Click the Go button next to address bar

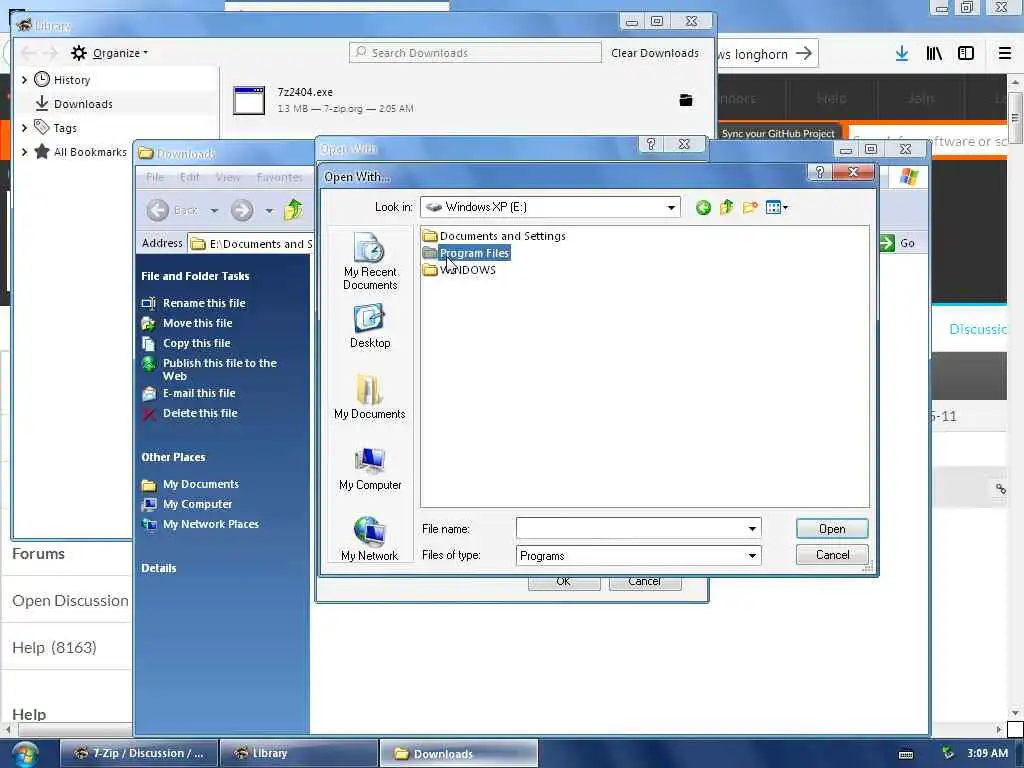pyautogui.click(x=898, y=243)
